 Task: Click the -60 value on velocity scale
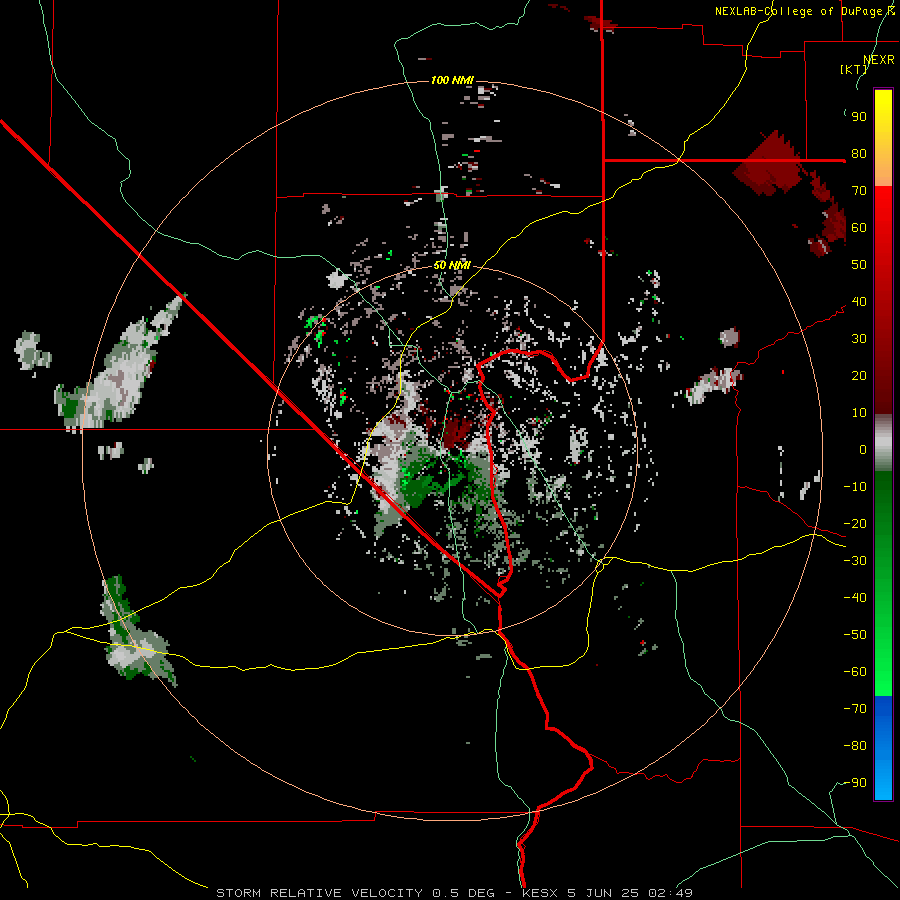(855, 672)
